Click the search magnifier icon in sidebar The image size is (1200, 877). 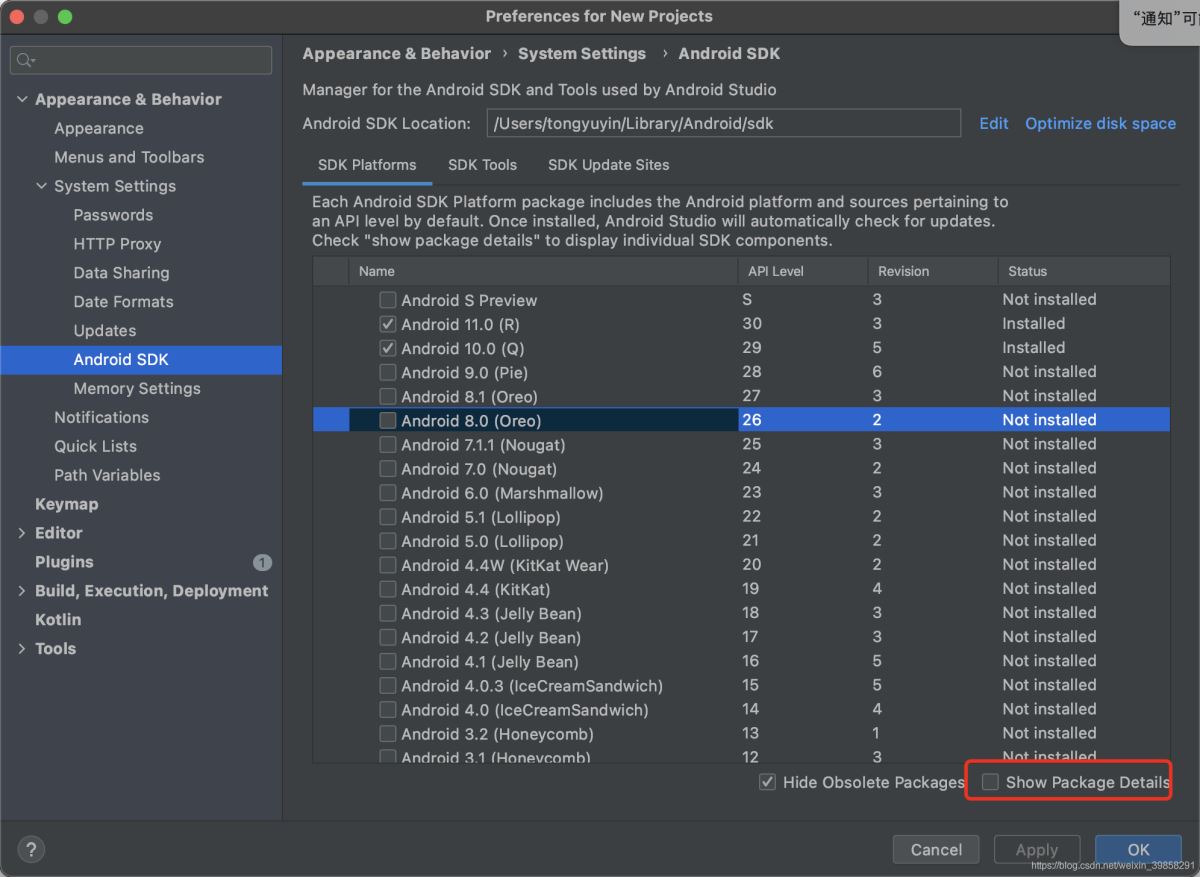pyautogui.click(x=25, y=61)
